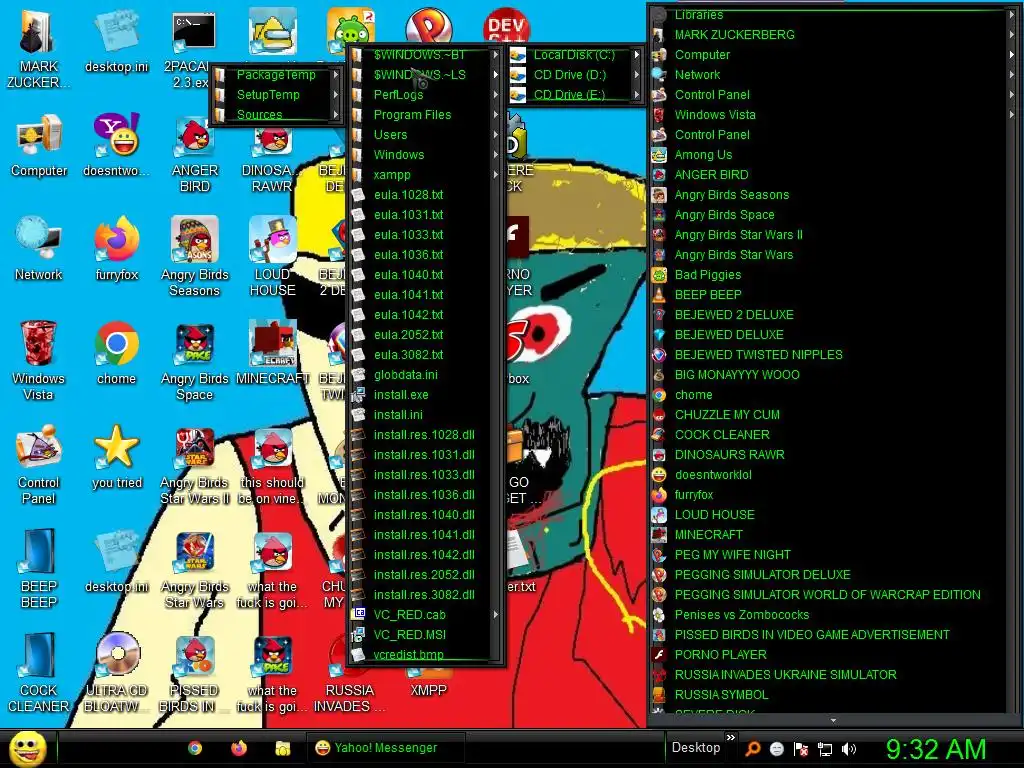Open the Angry Birds Seasons desktop icon
Viewport: 1024px width, 768px height.
(x=195, y=256)
